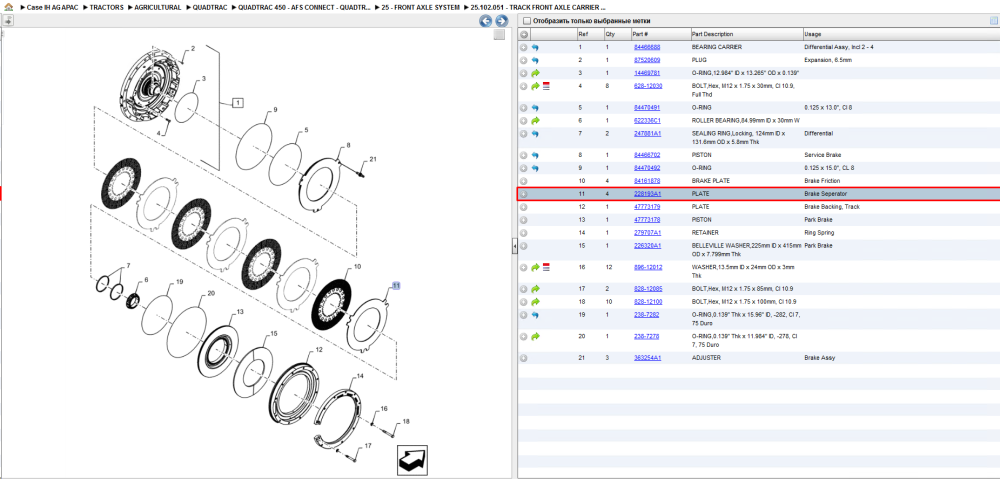Select 'Service Brake' usage text
Viewport: 1000px width, 479px height.
tap(822, 155)
